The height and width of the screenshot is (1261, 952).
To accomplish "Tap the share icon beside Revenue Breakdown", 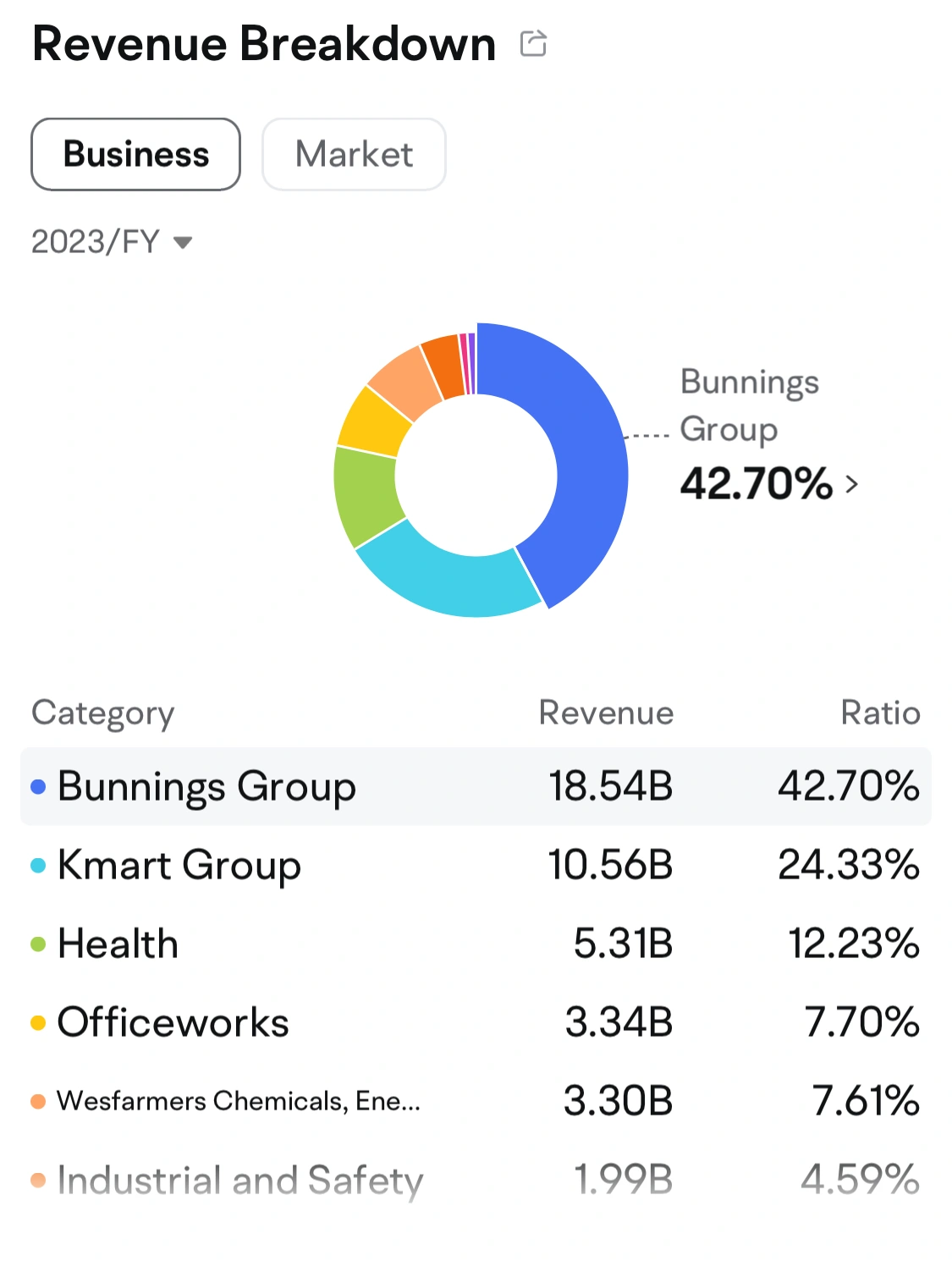I will (x=533, y=42).
